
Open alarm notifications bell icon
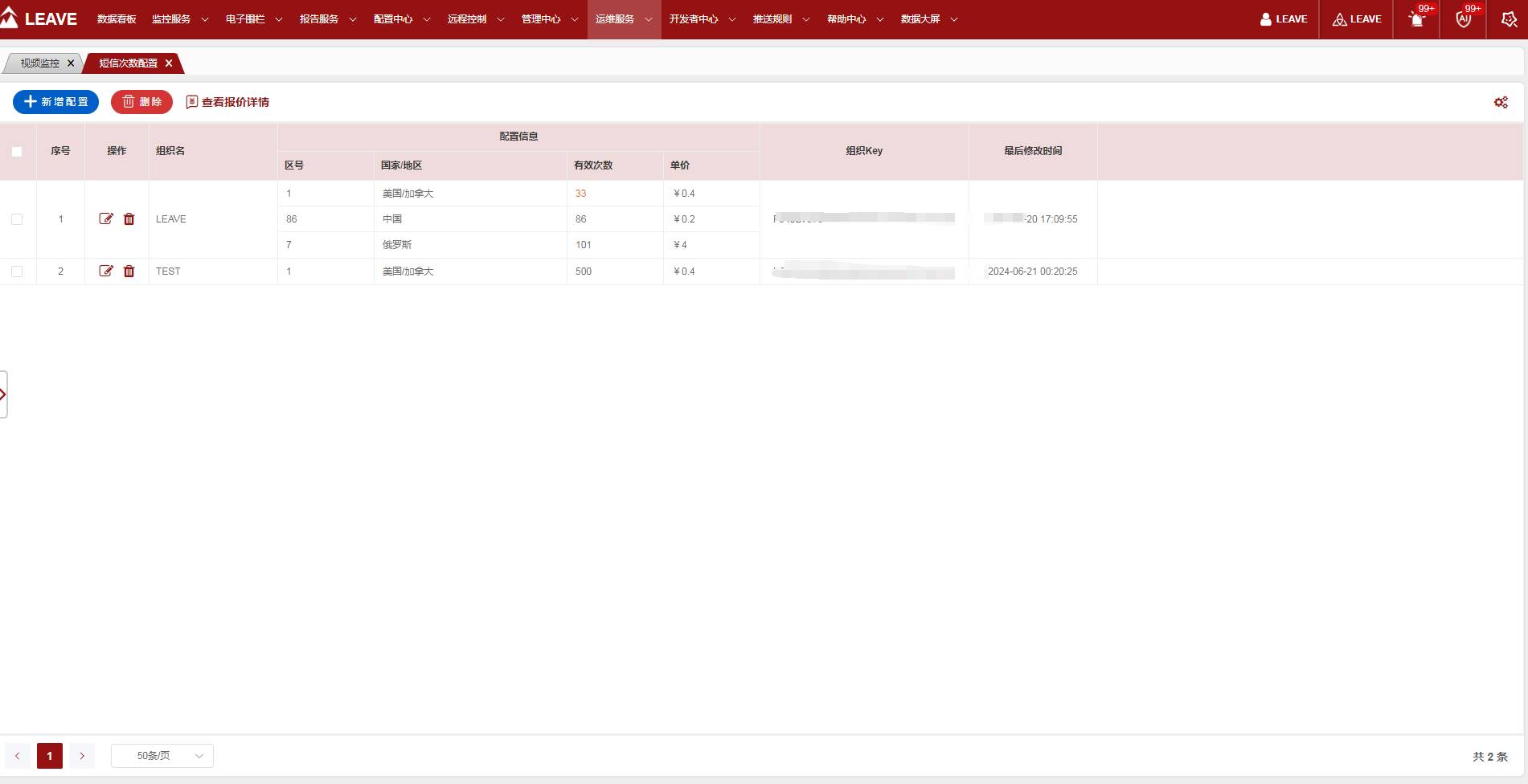click(x=1417, y=19)
